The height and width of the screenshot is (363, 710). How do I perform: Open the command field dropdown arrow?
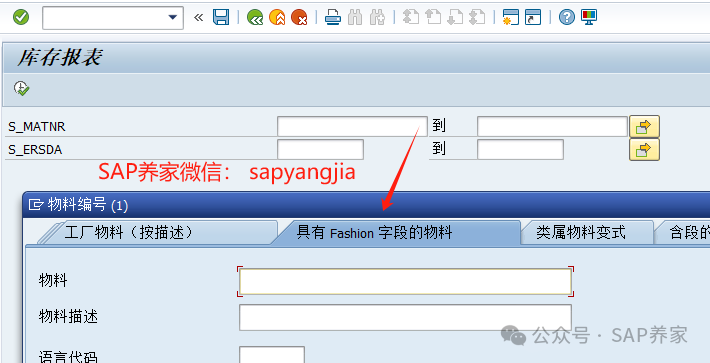click(172, 18)
